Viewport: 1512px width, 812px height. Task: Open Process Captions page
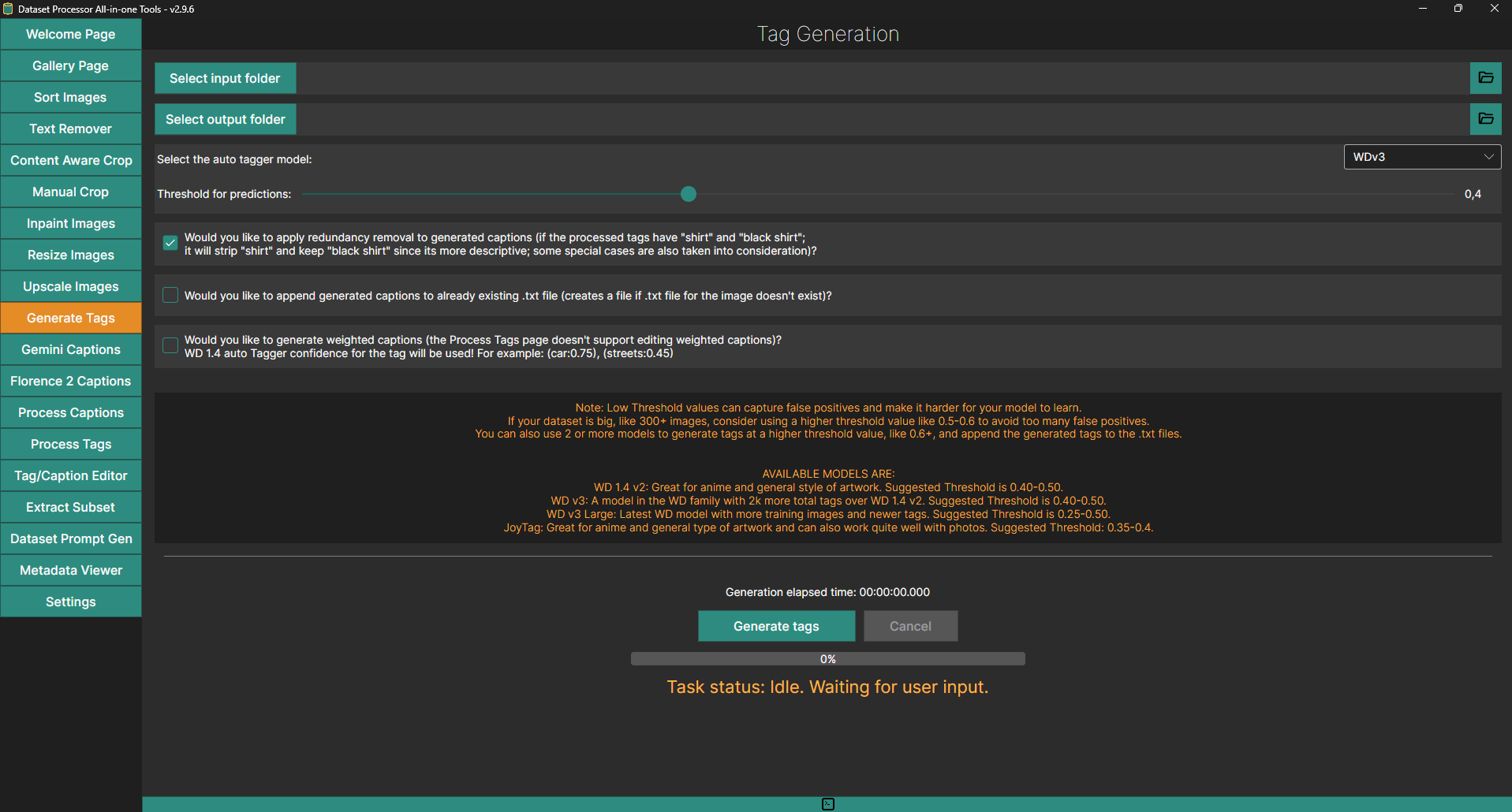tap(71, 412)
